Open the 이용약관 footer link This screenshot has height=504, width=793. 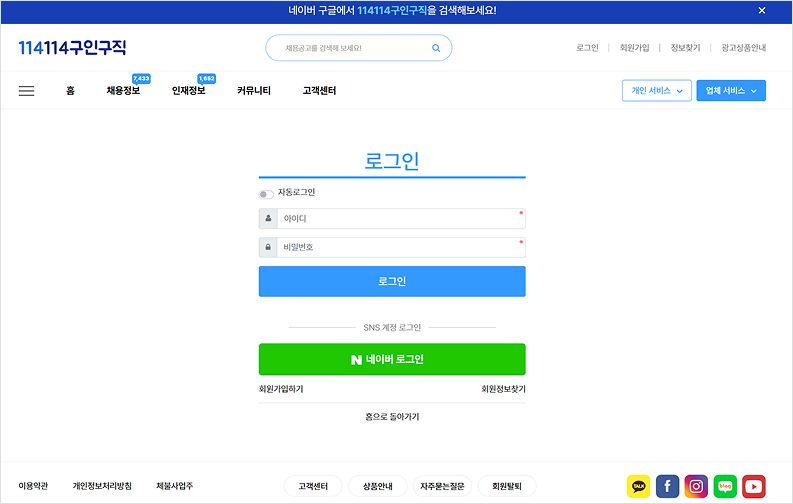tap(33, 486)
